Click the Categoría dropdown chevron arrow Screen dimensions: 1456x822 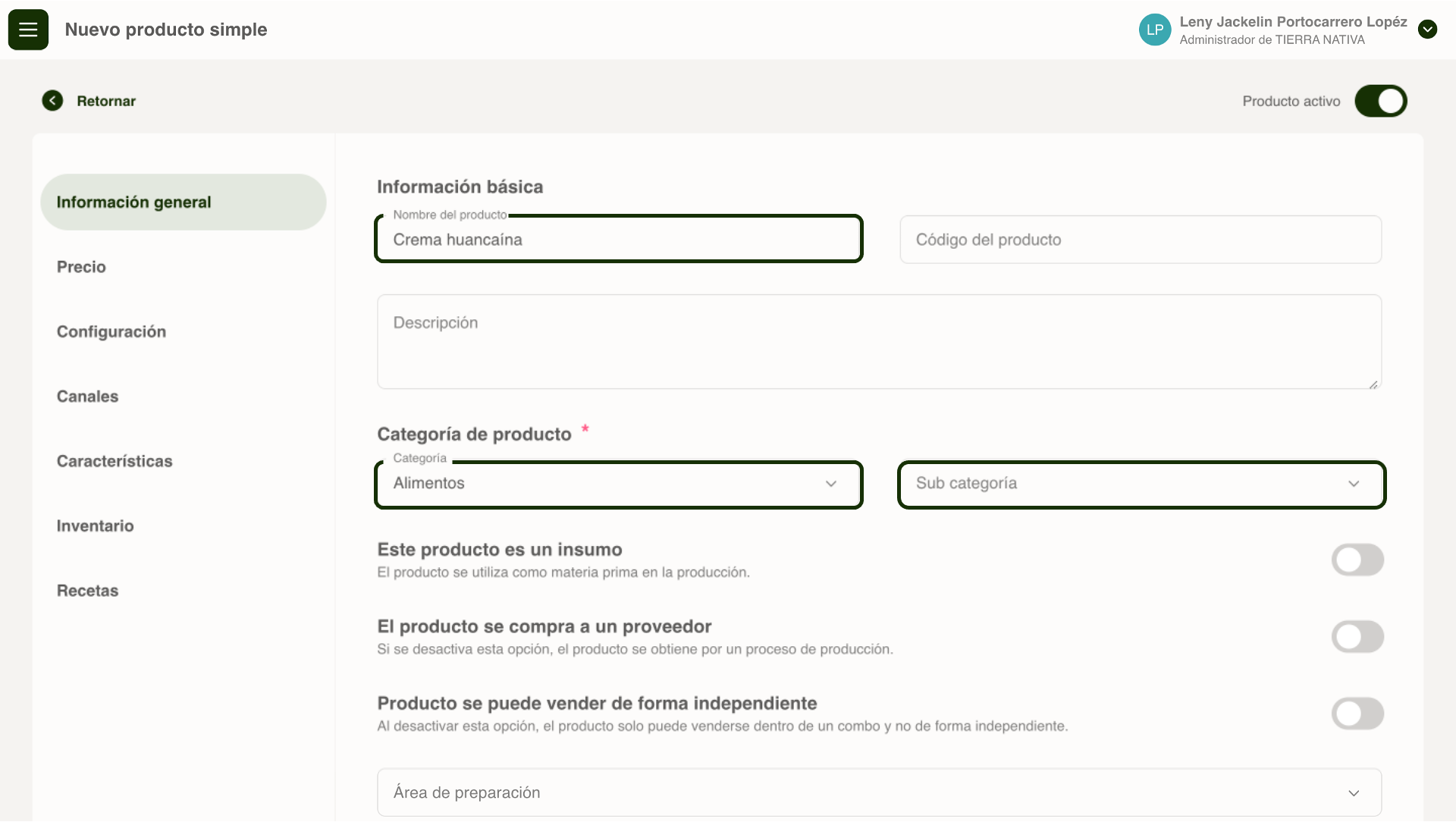(830, 484)
